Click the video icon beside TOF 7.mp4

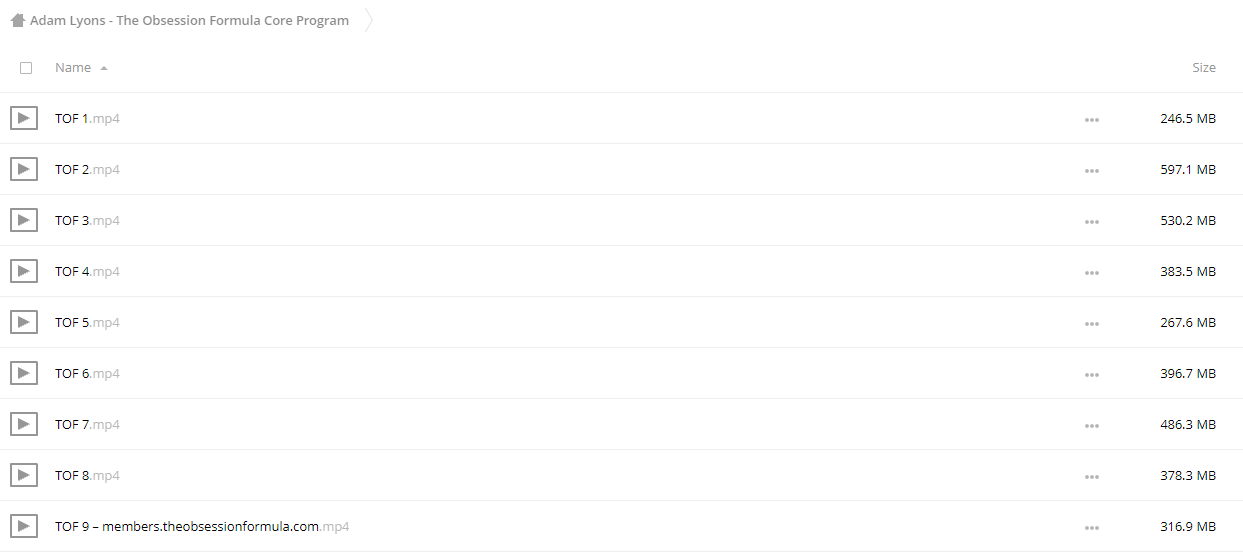(24, 424)
